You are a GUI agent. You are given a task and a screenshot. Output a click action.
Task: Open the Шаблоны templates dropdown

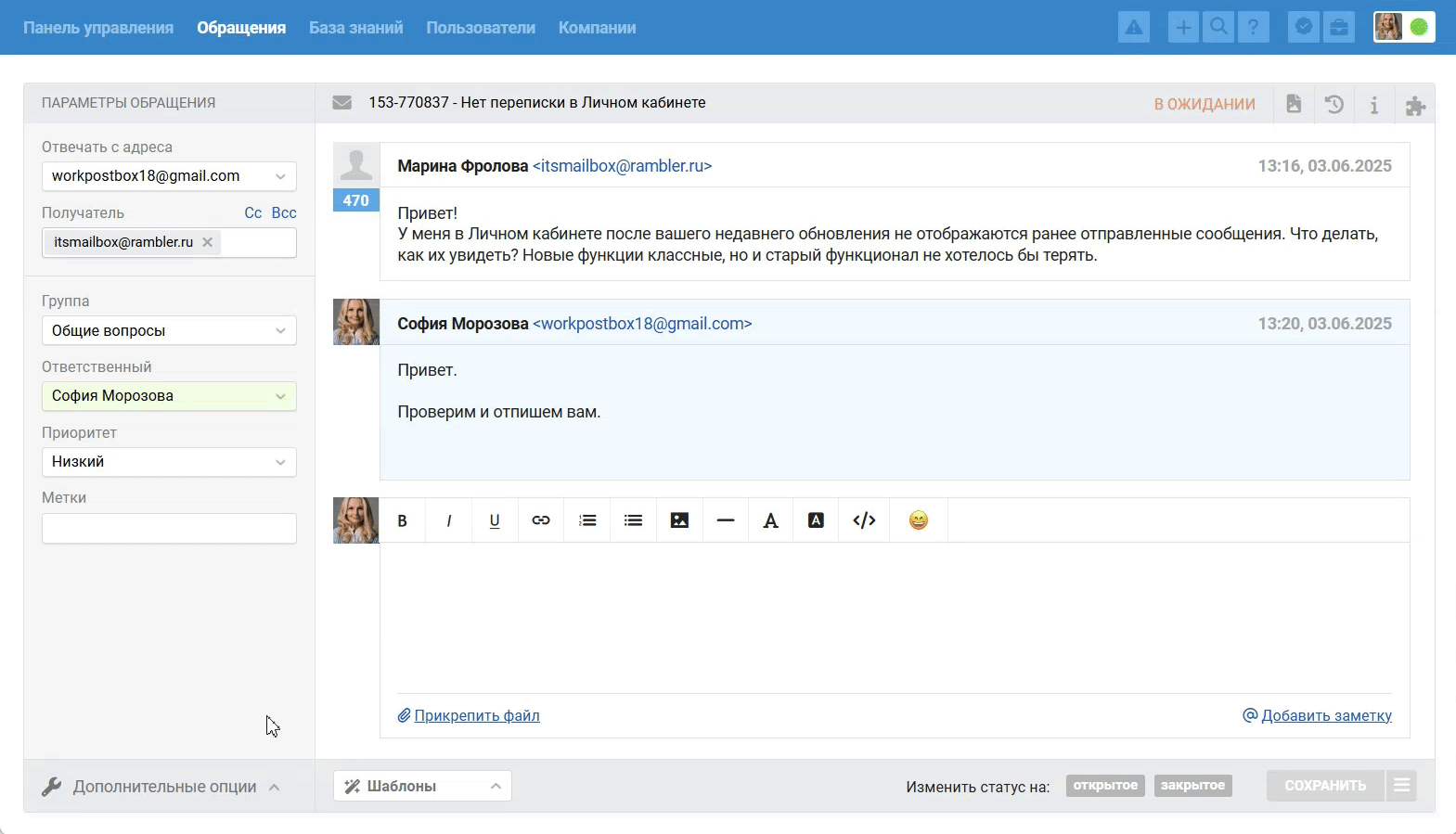pos(422,786)
